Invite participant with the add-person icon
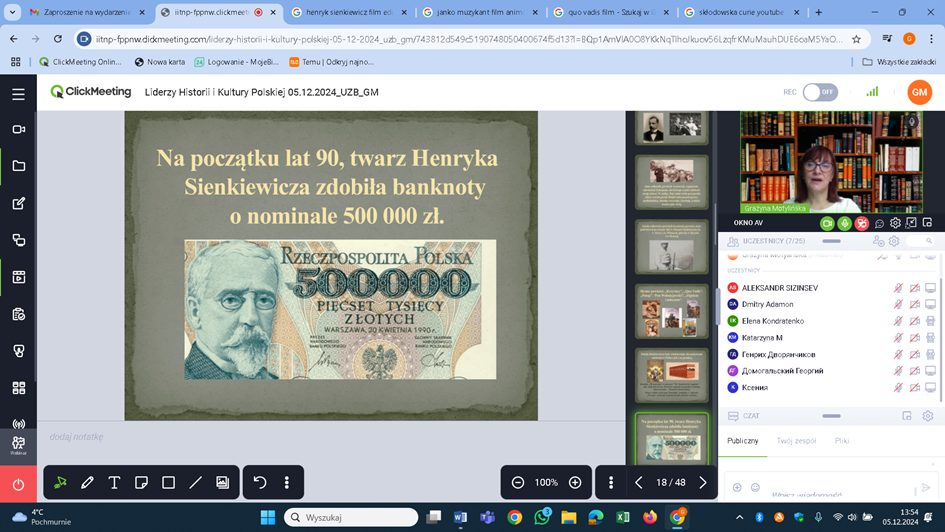This screenshot has height=532, width=945. 878,241
